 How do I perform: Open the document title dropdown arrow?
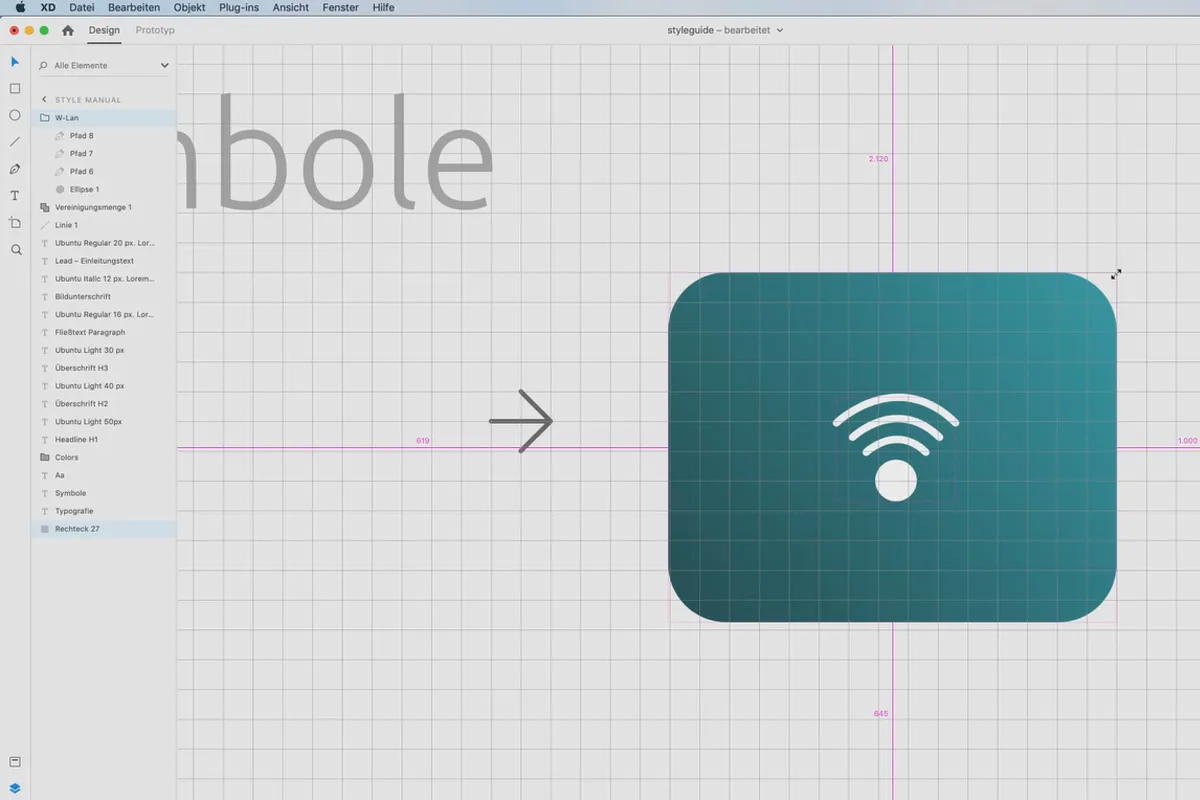pyautogui.click(x=780, y=30)
